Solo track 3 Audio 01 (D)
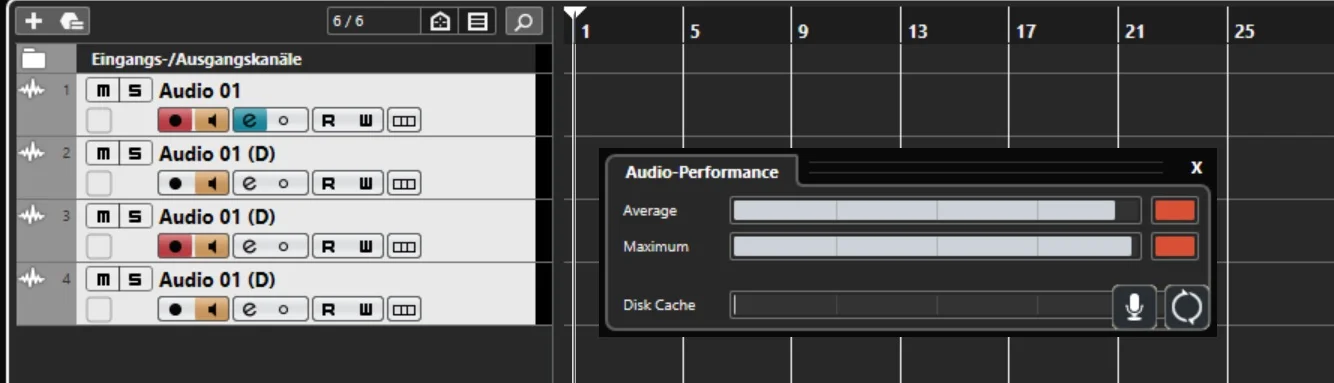The width and height of the screenshot is (1334, 383). coord(135,217)
